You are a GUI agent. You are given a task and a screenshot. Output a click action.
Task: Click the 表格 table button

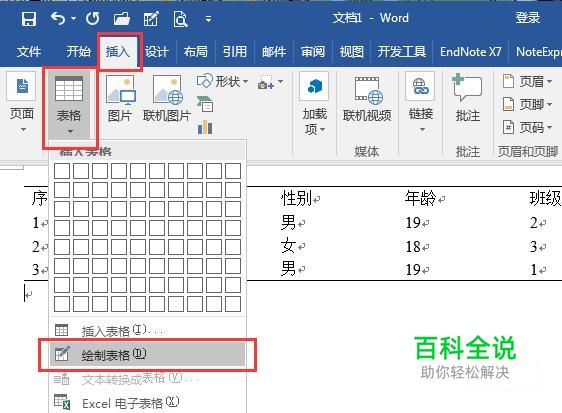(69, 105)
